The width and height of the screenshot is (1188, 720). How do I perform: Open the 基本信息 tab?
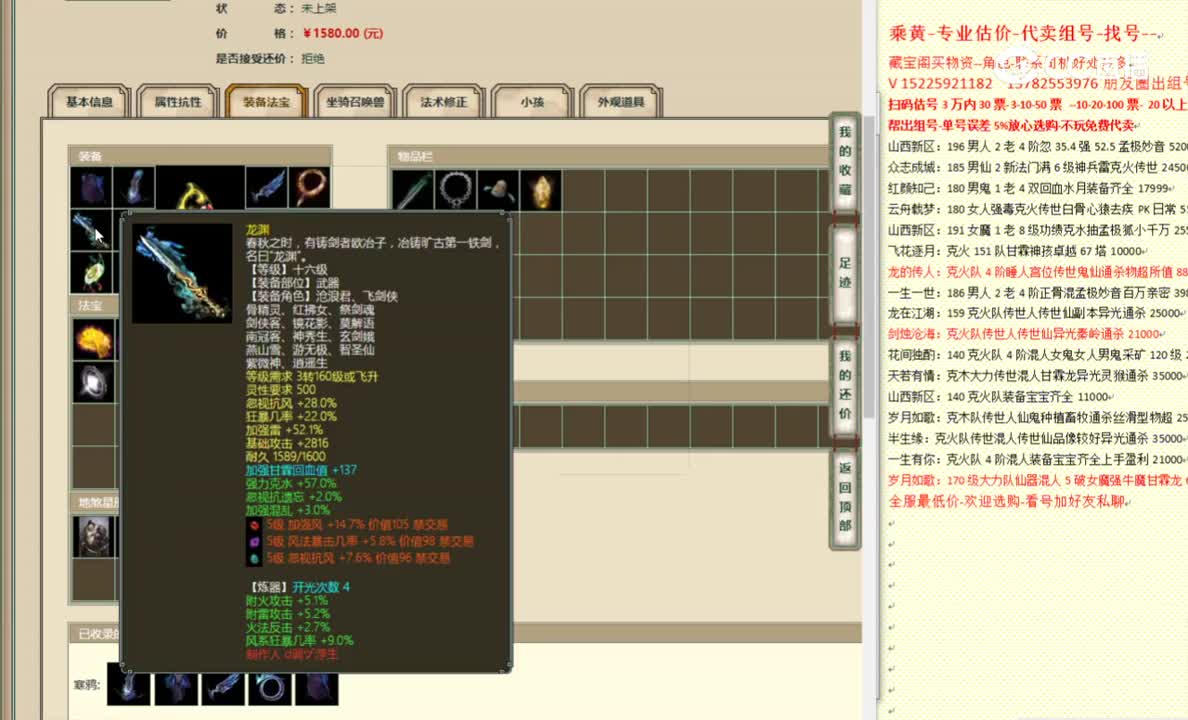[x=89, y=102]
